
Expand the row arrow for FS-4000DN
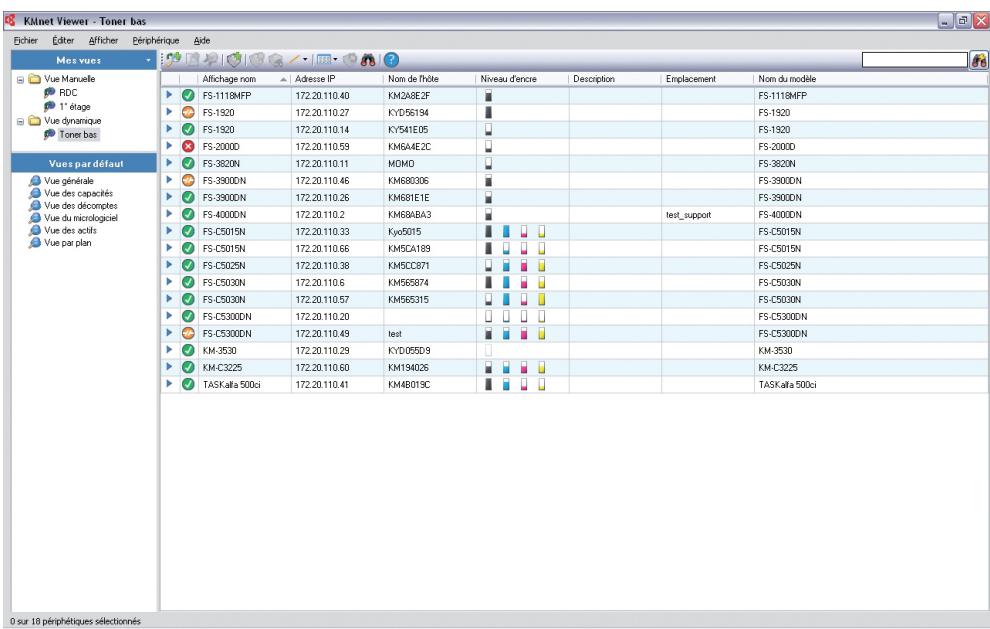click(x=169, y=214)
